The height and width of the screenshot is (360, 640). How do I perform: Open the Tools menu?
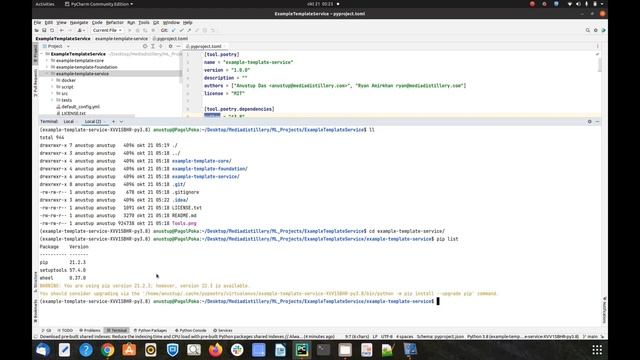144,22
